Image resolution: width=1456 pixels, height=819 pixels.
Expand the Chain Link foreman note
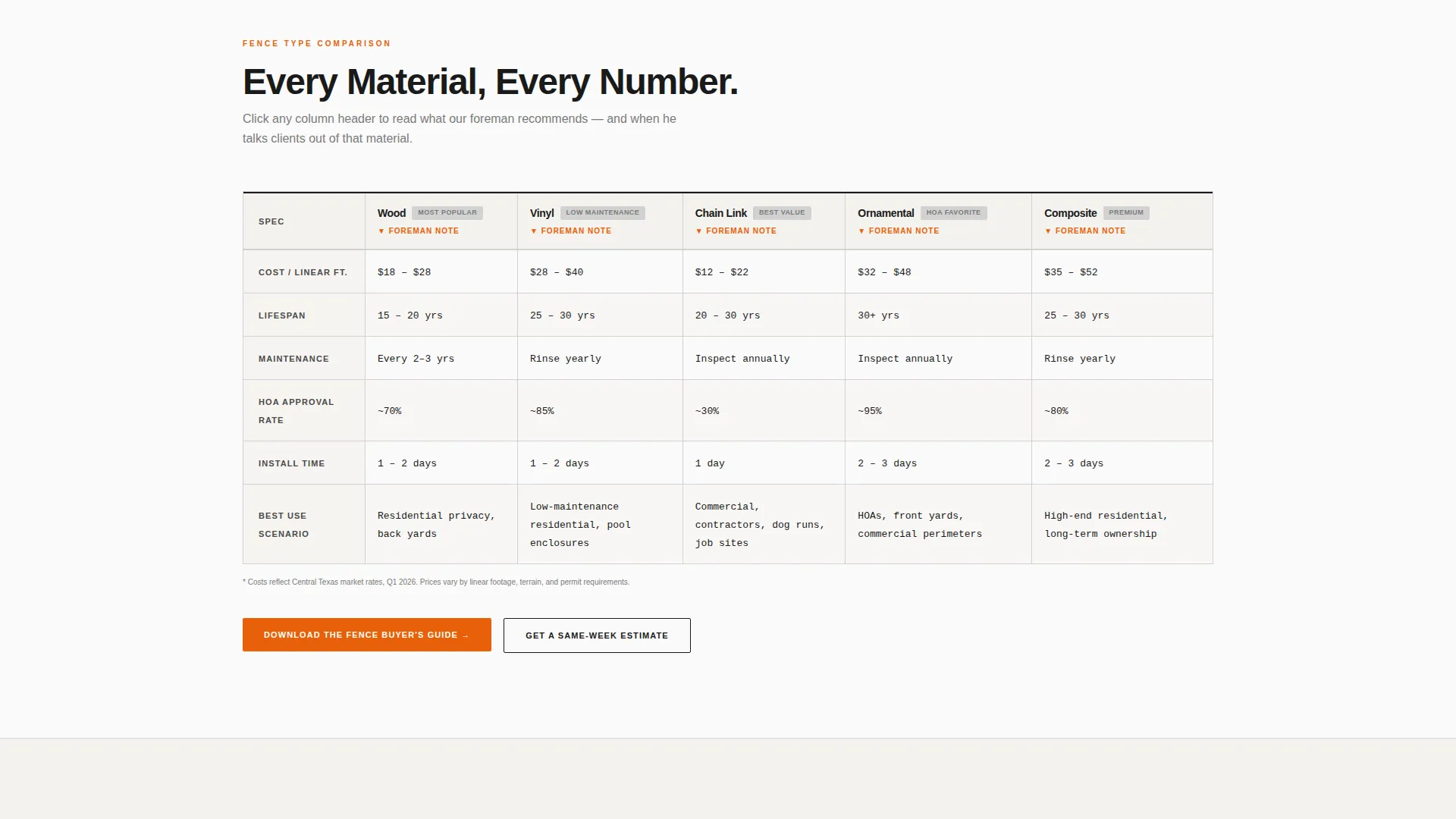736,231
